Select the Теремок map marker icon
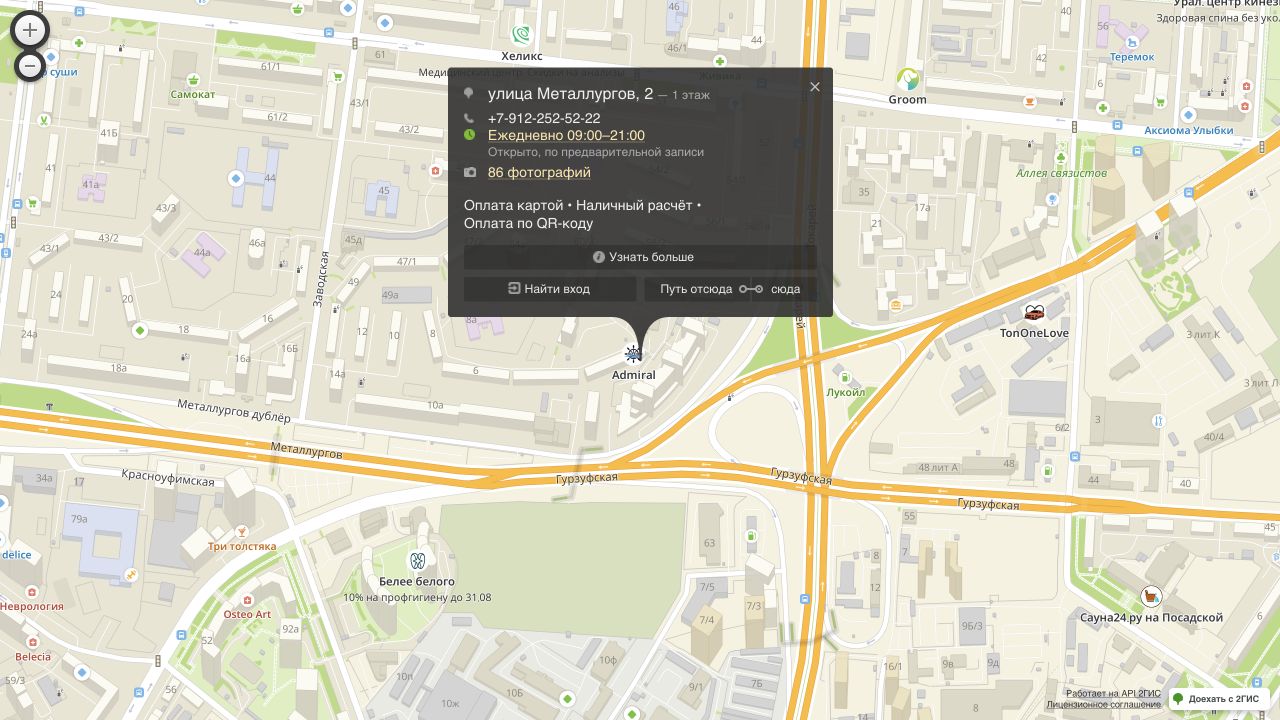Screen dimensions: 1280x720 click(1132, 42)
